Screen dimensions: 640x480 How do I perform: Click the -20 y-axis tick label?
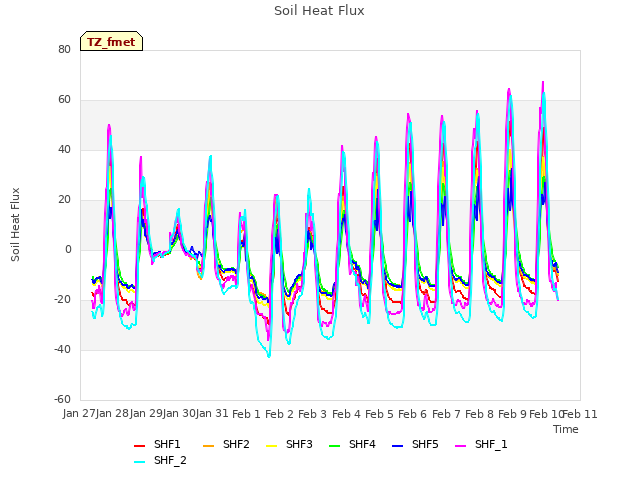point(62,300)
